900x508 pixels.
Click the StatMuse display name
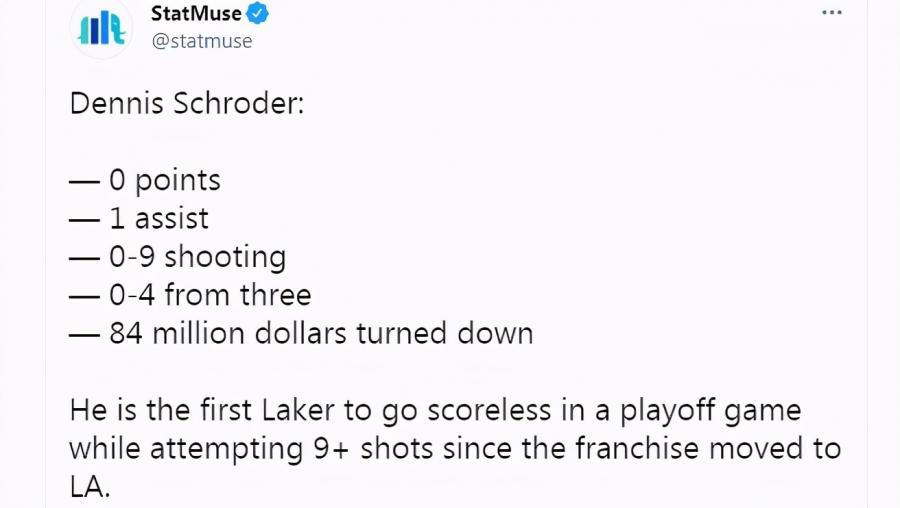(196, 13)
